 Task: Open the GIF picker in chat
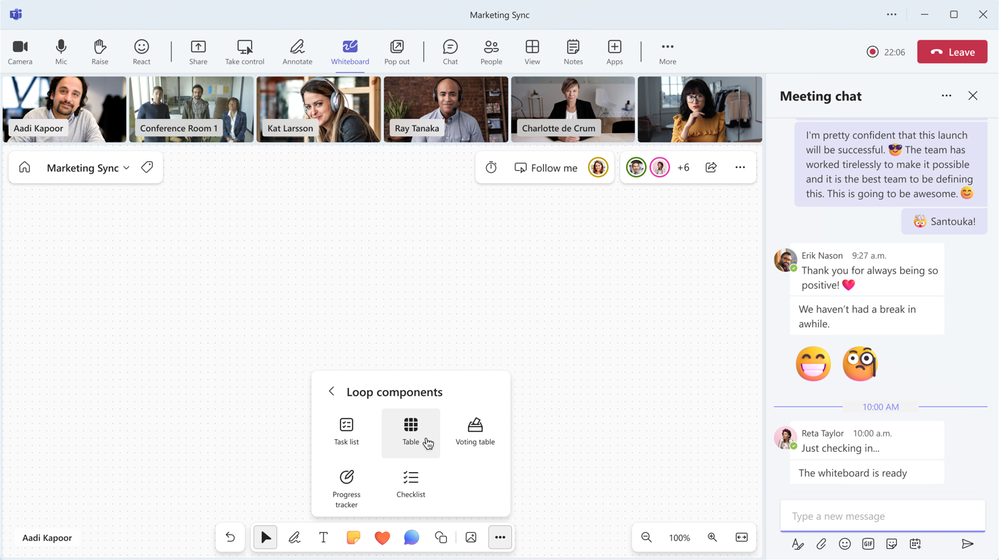point(868,543)
